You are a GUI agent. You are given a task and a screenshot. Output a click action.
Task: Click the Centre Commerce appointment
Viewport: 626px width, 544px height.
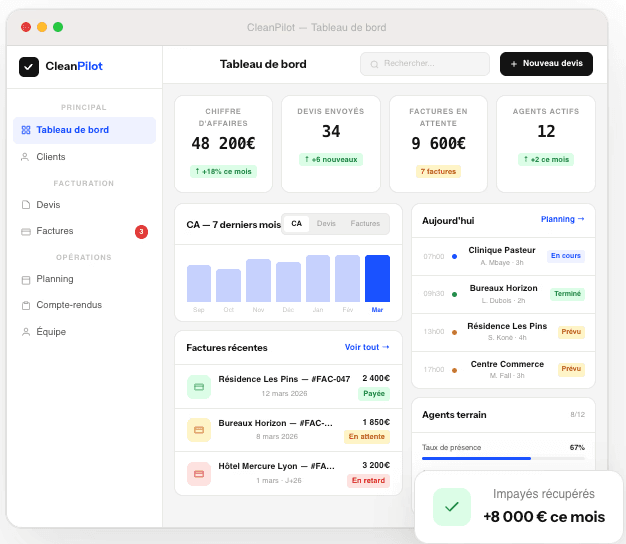[503, 370]
